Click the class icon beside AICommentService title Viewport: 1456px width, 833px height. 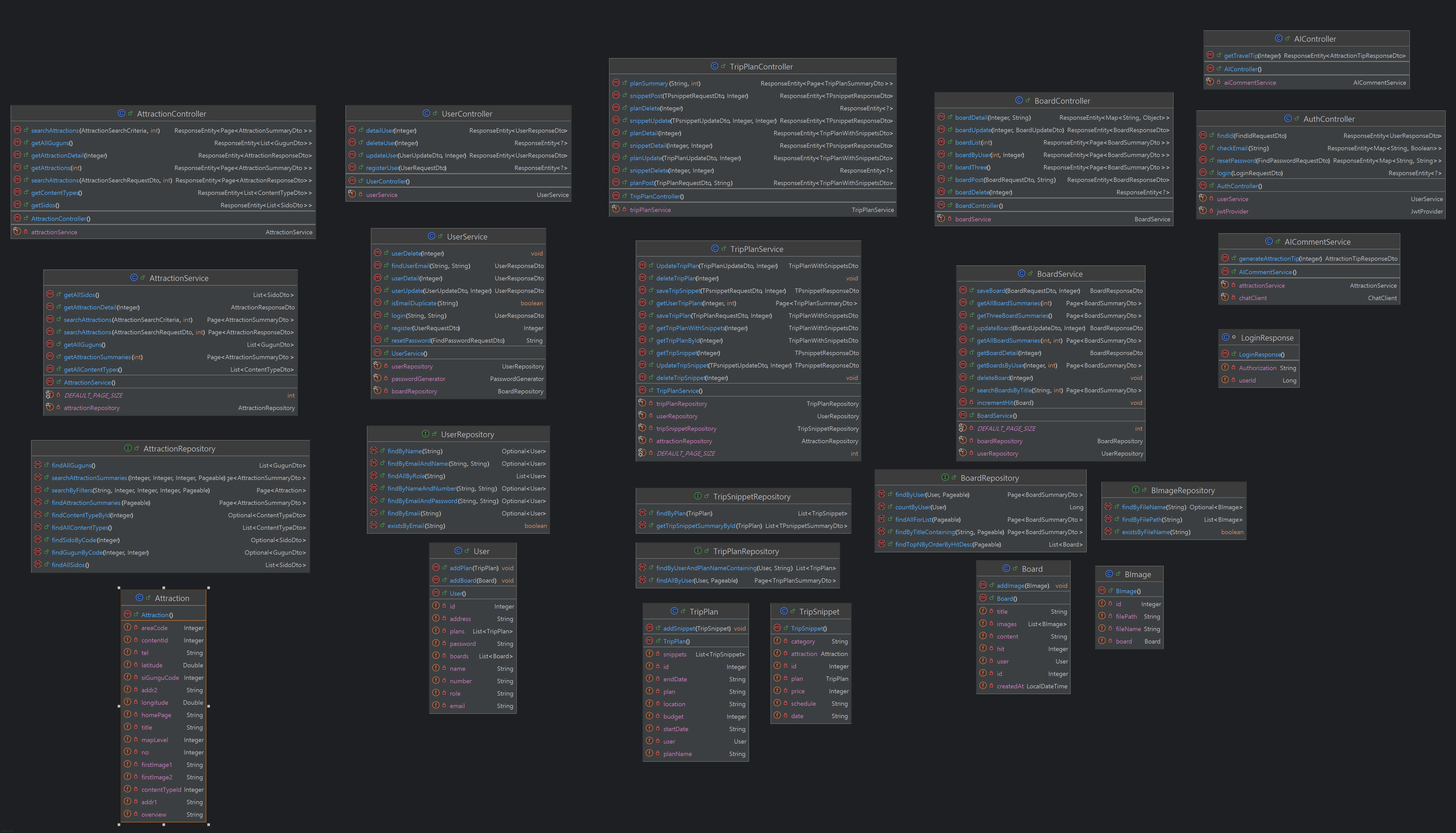coord(1269,242)
